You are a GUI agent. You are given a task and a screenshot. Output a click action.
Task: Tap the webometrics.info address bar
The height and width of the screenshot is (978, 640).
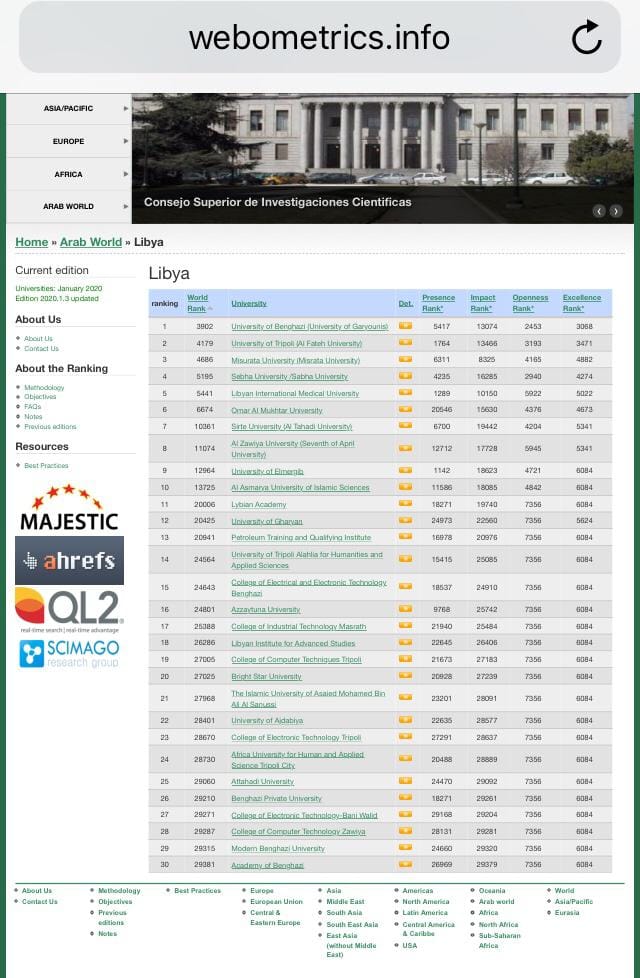pyautogui.click(x=320, y=37)
